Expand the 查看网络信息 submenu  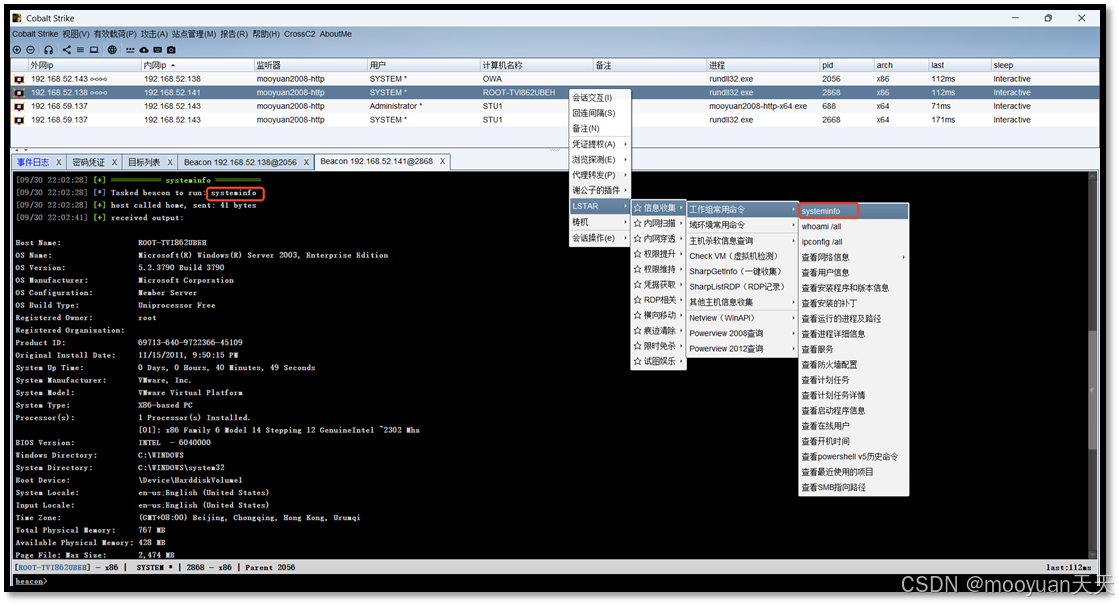(854, 257)
